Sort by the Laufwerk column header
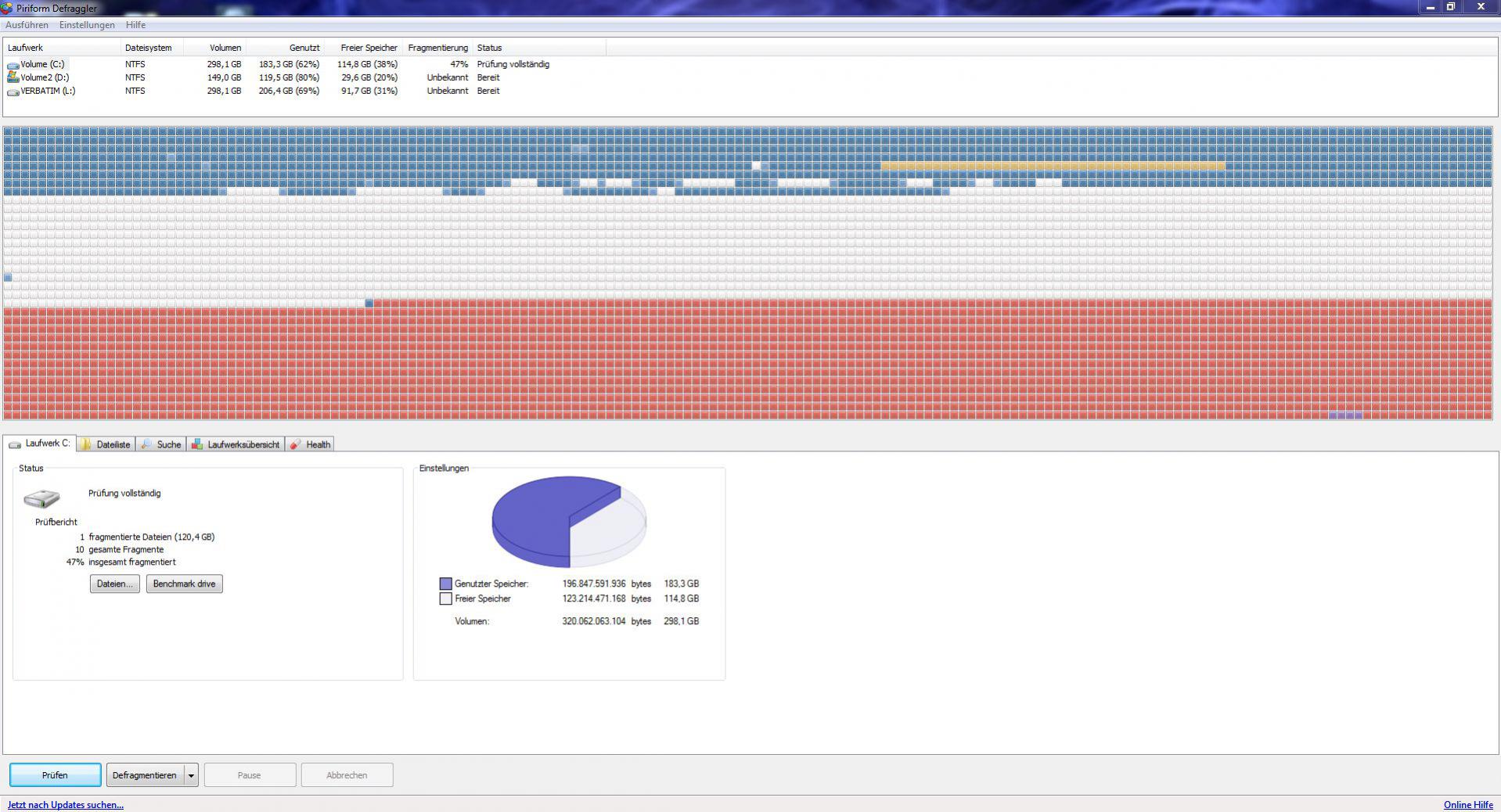The height and width of the screenshot is (812, 1501). [x=63, y=48]
